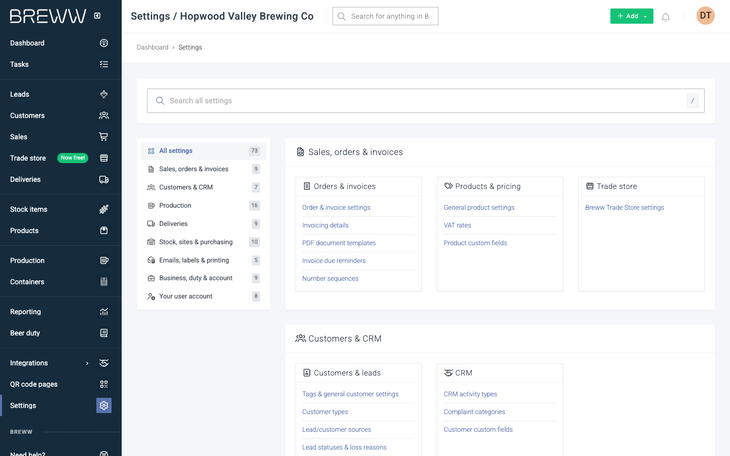
Task: Select Business, duty & account category
Action: pyautogui.click(x=203, y=278)
